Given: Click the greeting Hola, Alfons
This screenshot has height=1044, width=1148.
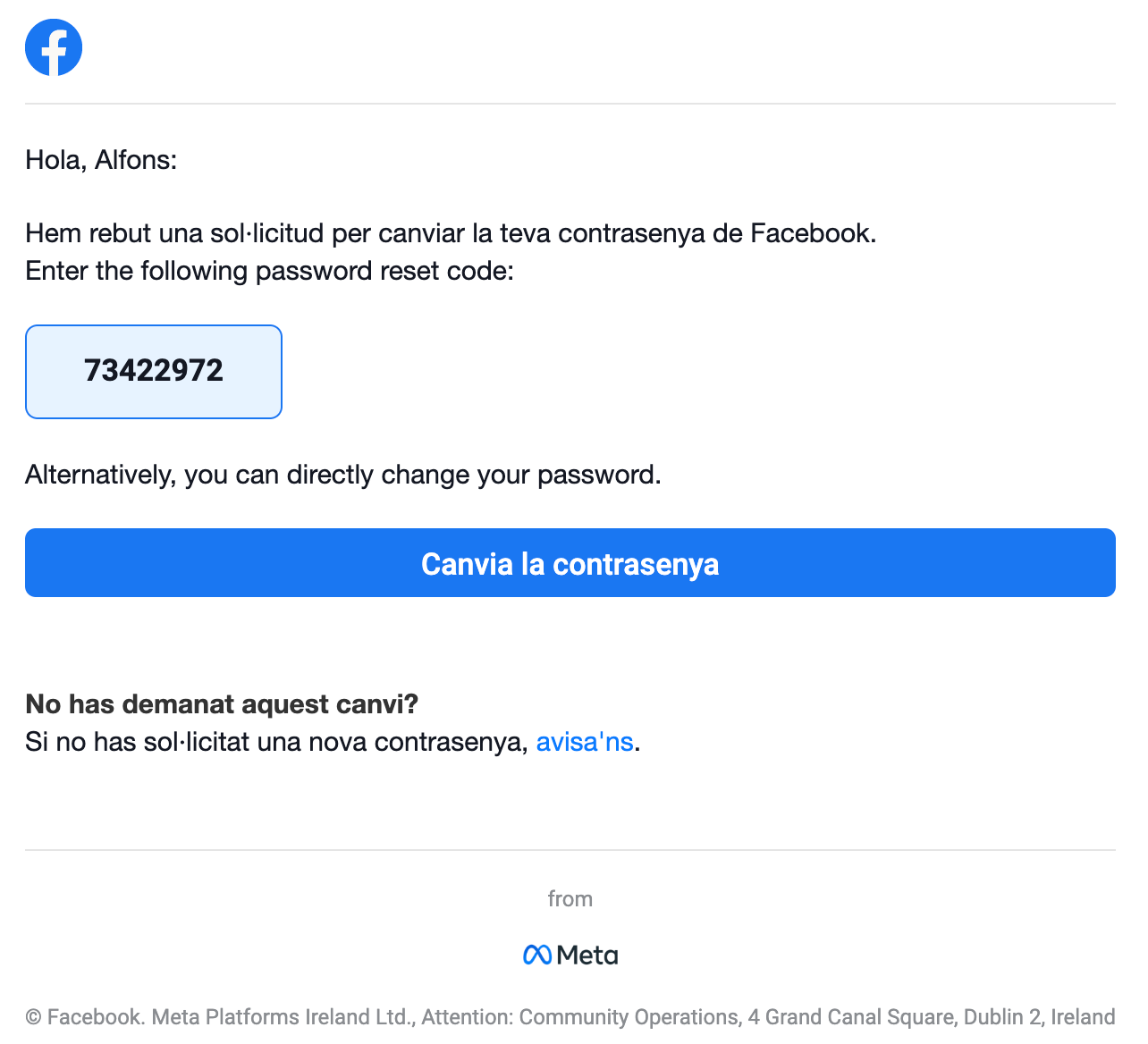Looking at the screenshot, I should tap(101, 160).
